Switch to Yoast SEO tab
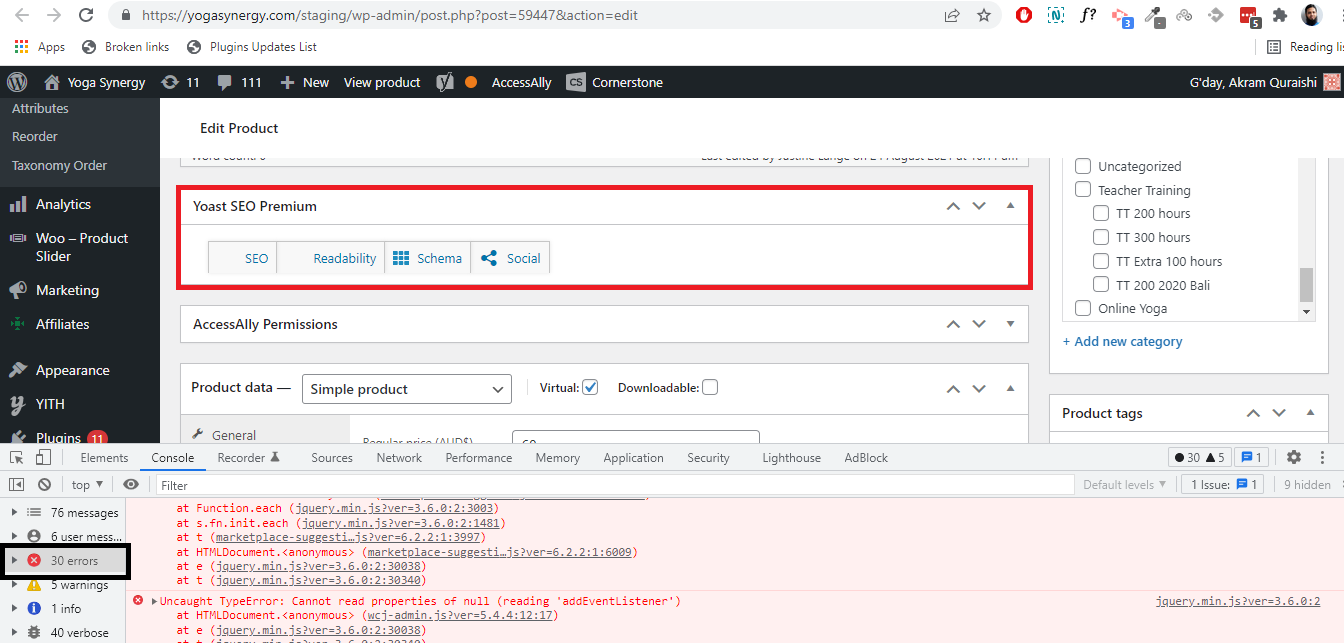The image size is (1344, 643). (243, 258)
